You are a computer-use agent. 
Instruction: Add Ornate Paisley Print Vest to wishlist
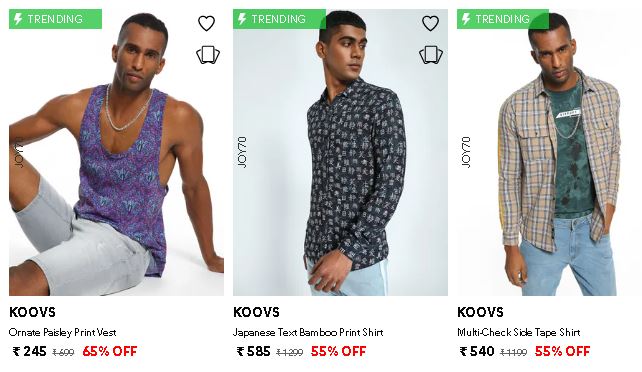click(x=206, y=23)
